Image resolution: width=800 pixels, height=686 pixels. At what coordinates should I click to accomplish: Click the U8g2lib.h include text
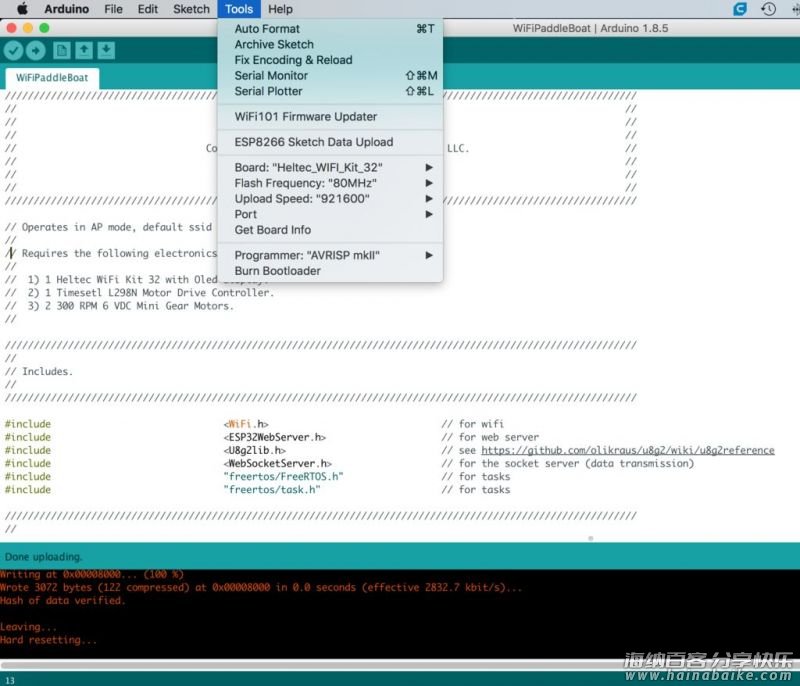(x=255, y=450)
